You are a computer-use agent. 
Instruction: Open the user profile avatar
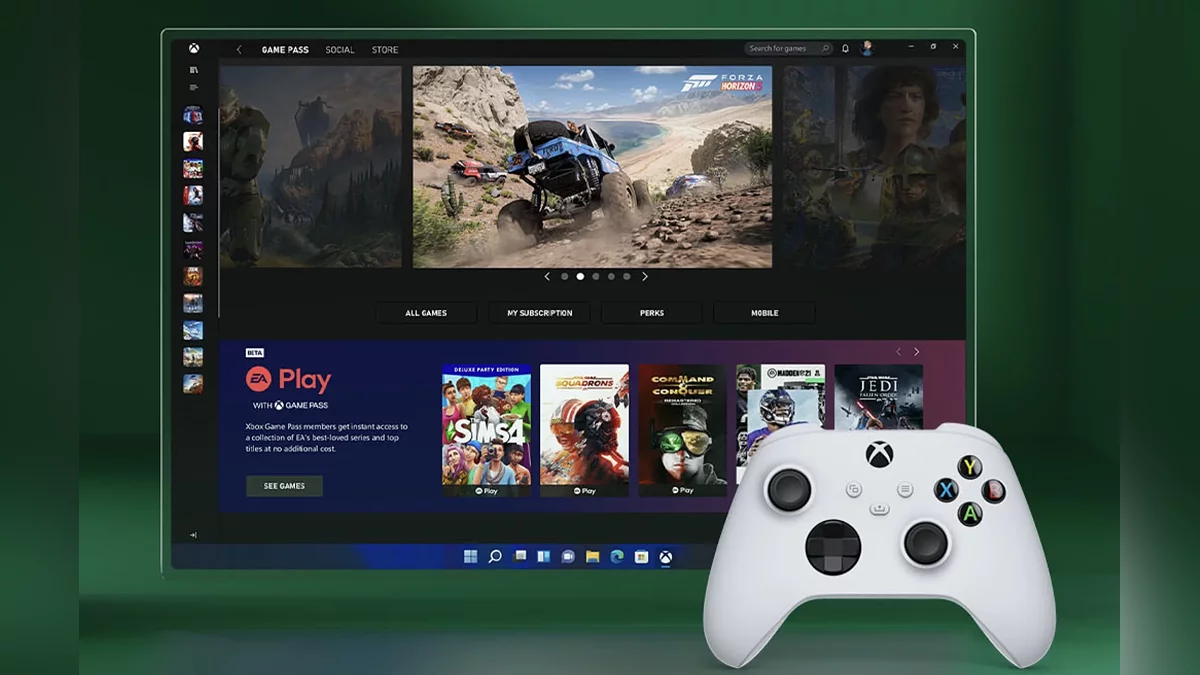coord(867,48)
